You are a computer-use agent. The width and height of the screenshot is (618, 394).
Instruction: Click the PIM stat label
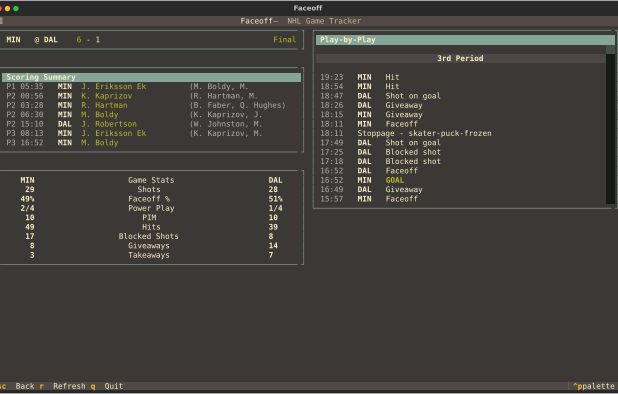pyautogui.click(x=149, y=217)
